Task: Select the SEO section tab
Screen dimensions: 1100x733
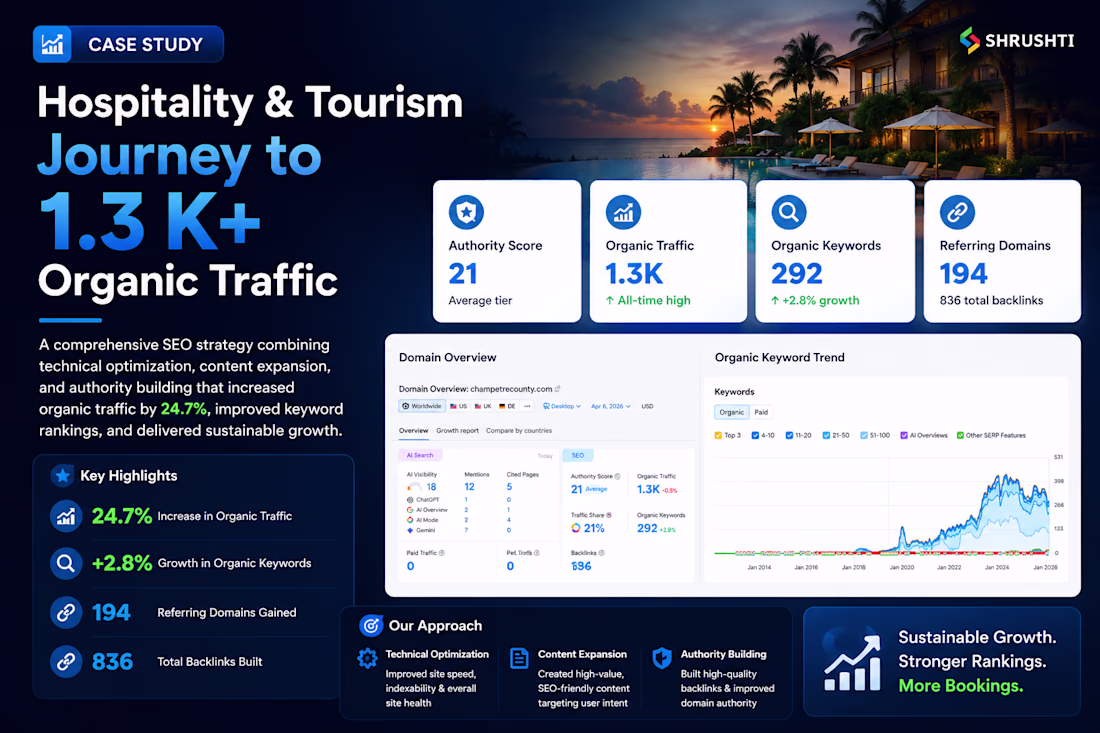Action: click(x=578, y=455)
